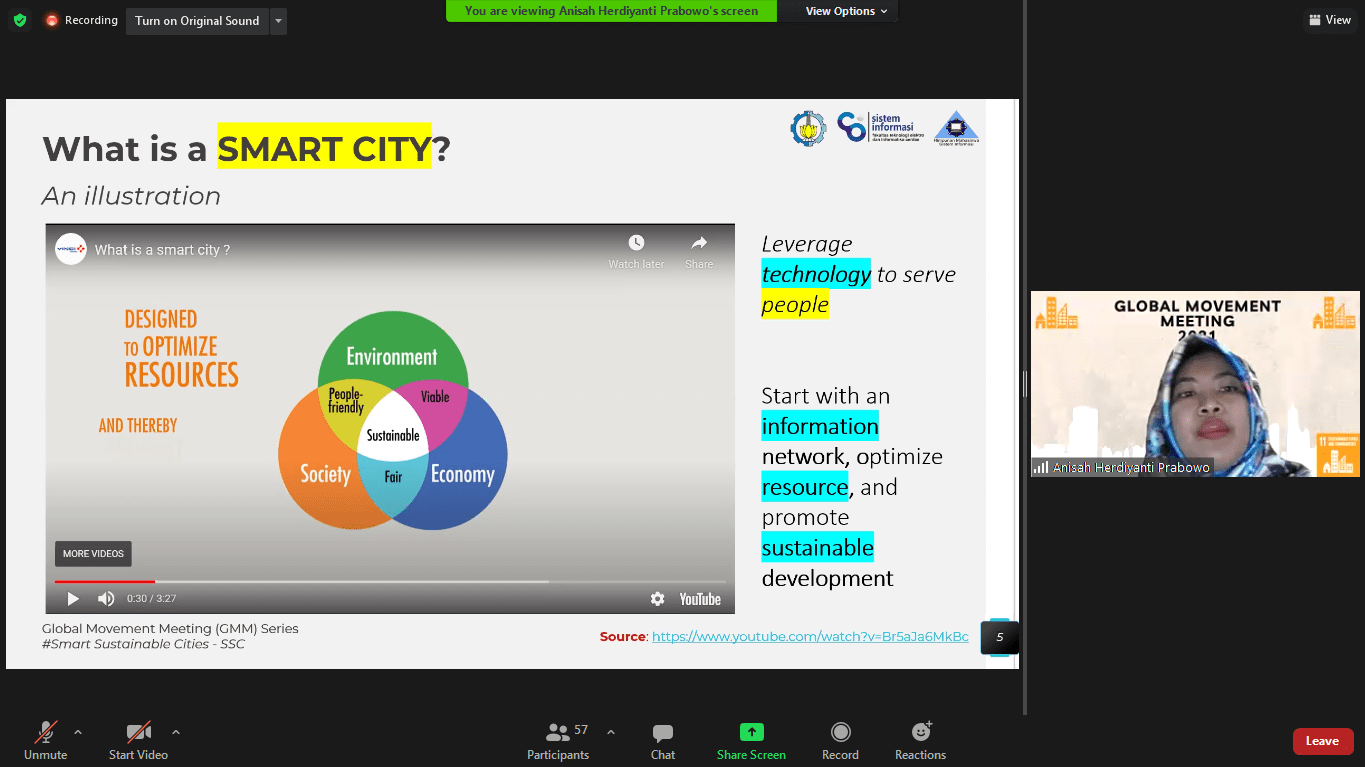Click the Watch later clock icon
The width and height of the screenshot is (1365, 767).
pos(636,243)
